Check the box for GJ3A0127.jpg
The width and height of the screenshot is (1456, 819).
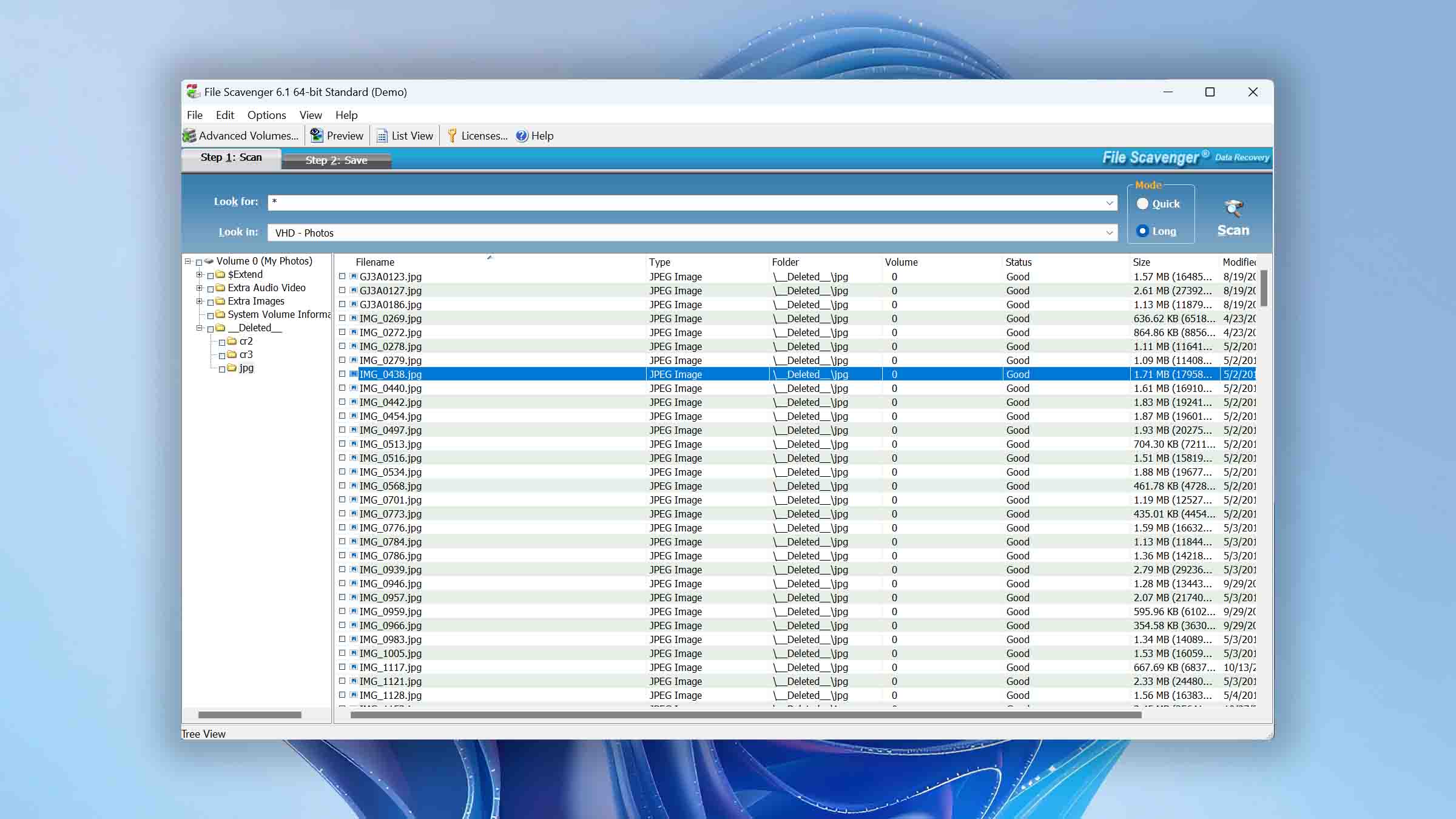tap(342, 291)
